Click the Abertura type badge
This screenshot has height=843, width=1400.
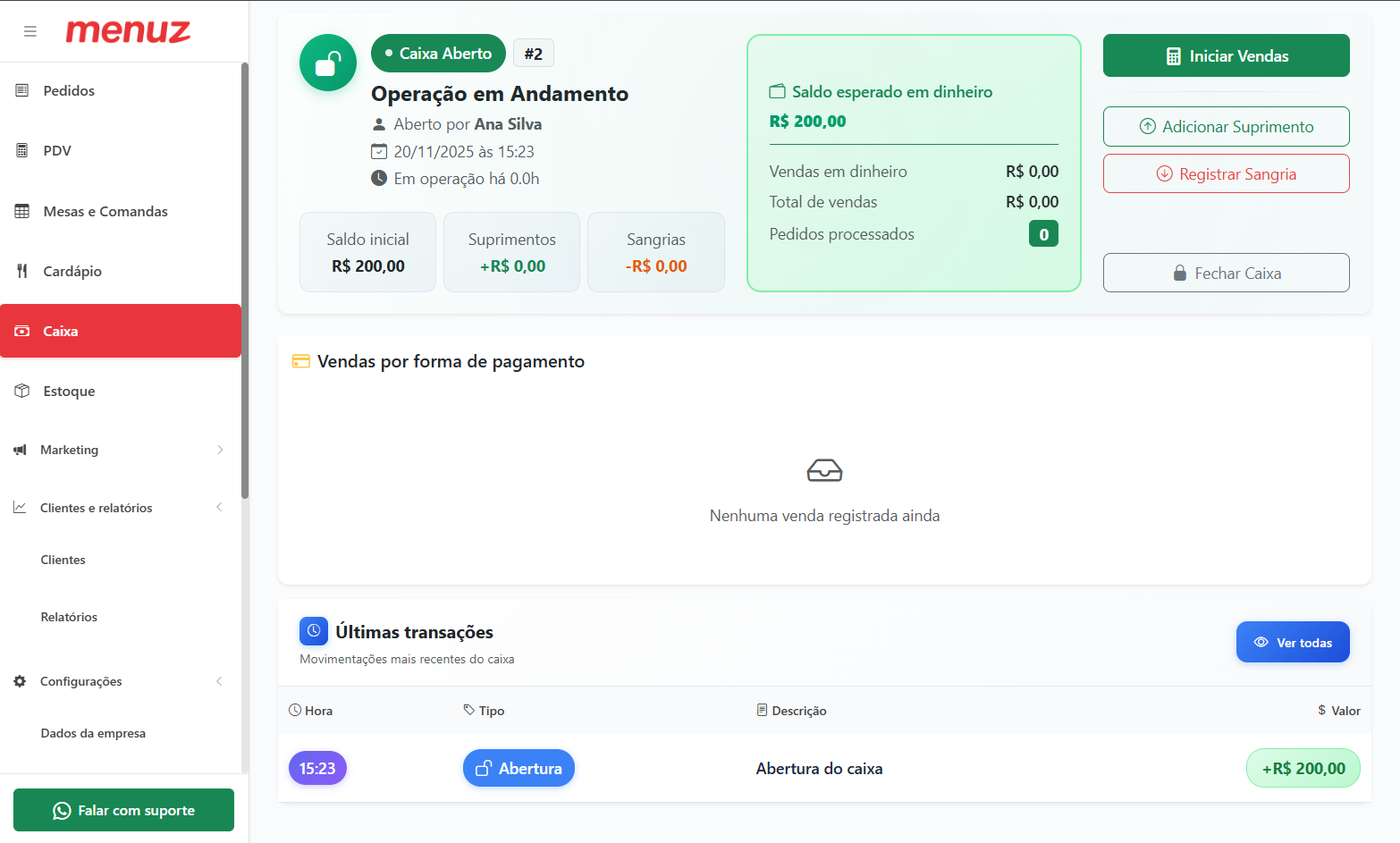click(519, 768)
